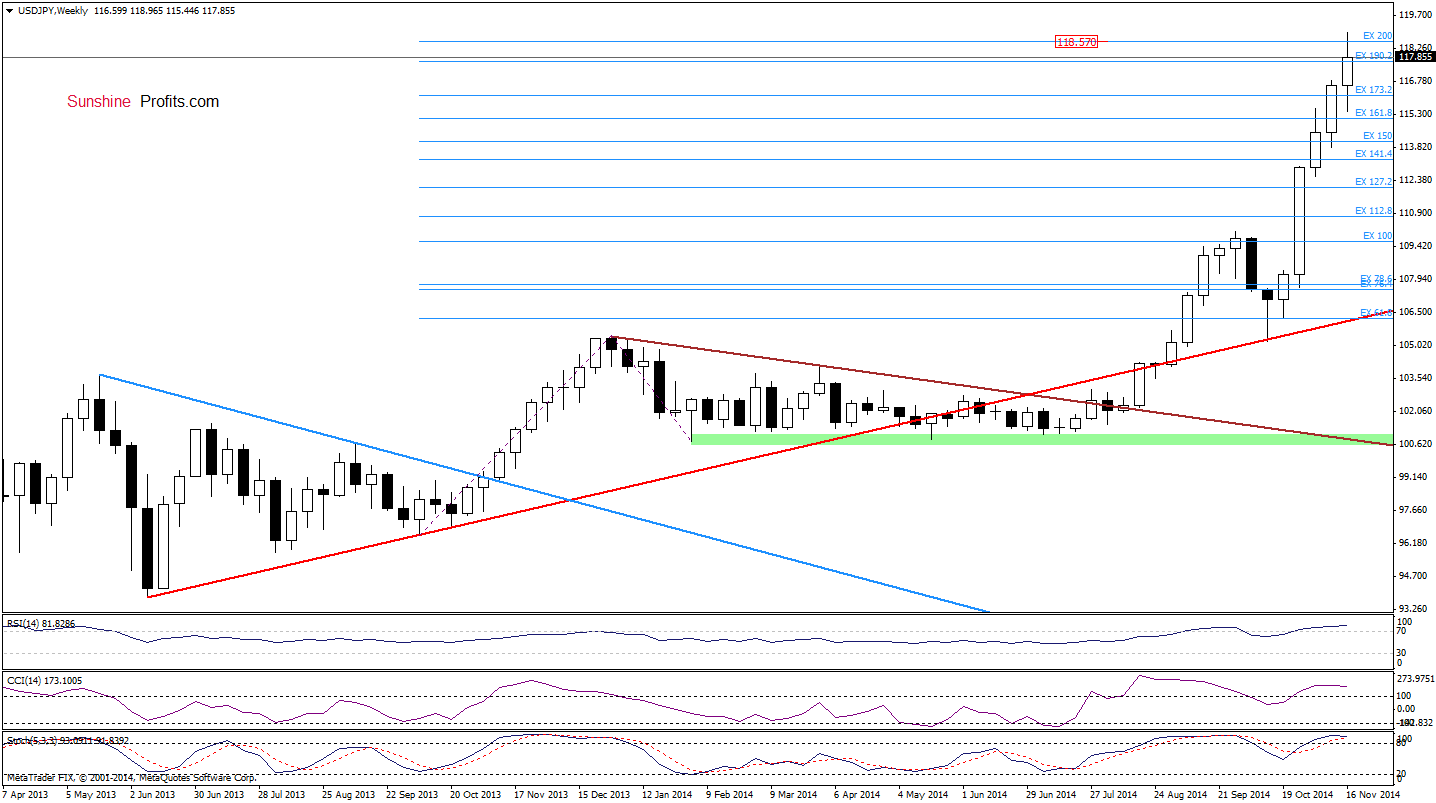Viewport: 1436px width, 803px height.
Task: Click the 16 Nov 2014 date label
Action: (1371, 796)
